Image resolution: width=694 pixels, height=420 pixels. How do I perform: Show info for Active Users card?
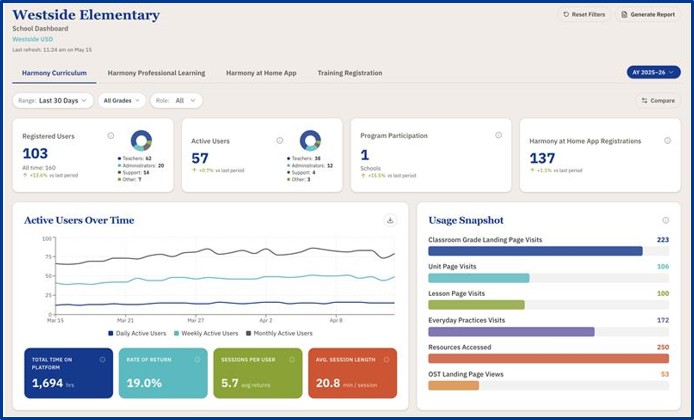click(280, 140)
